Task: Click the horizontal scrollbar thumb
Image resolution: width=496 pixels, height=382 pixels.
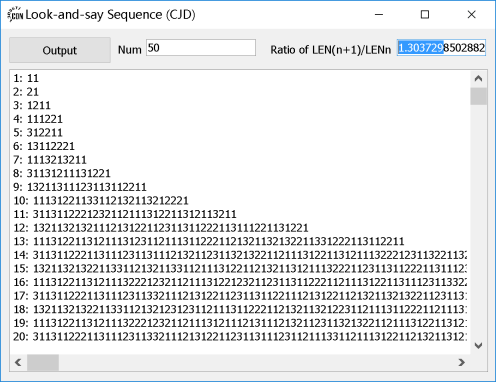Action: click(x=43, y=362)
